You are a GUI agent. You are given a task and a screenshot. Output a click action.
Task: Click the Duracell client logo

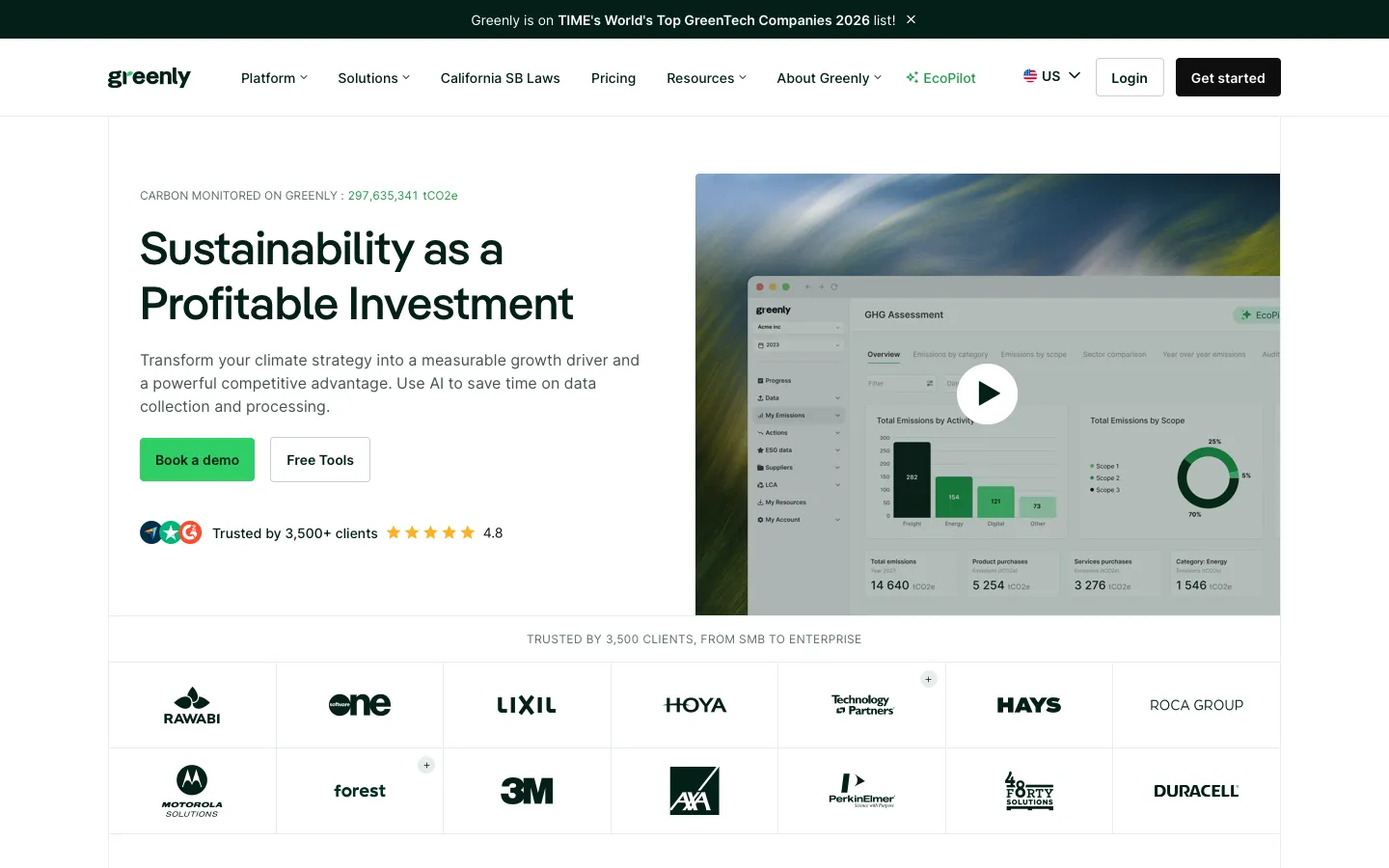click(x=1196, y=791)
